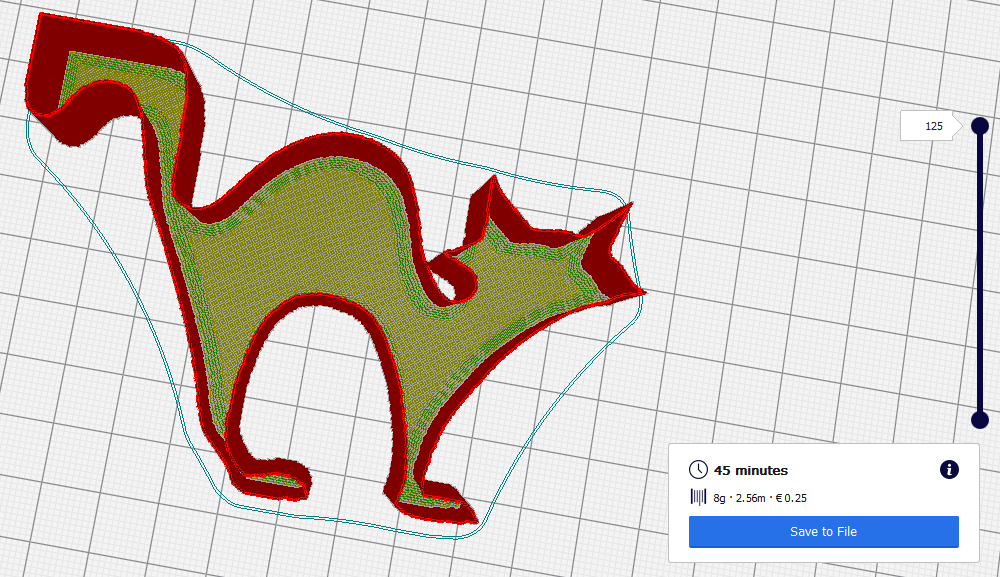The width and height of the screenshot is (1000, 577).
Task: Click the 8g filament weight text
Action: click(x=719, y=497)
